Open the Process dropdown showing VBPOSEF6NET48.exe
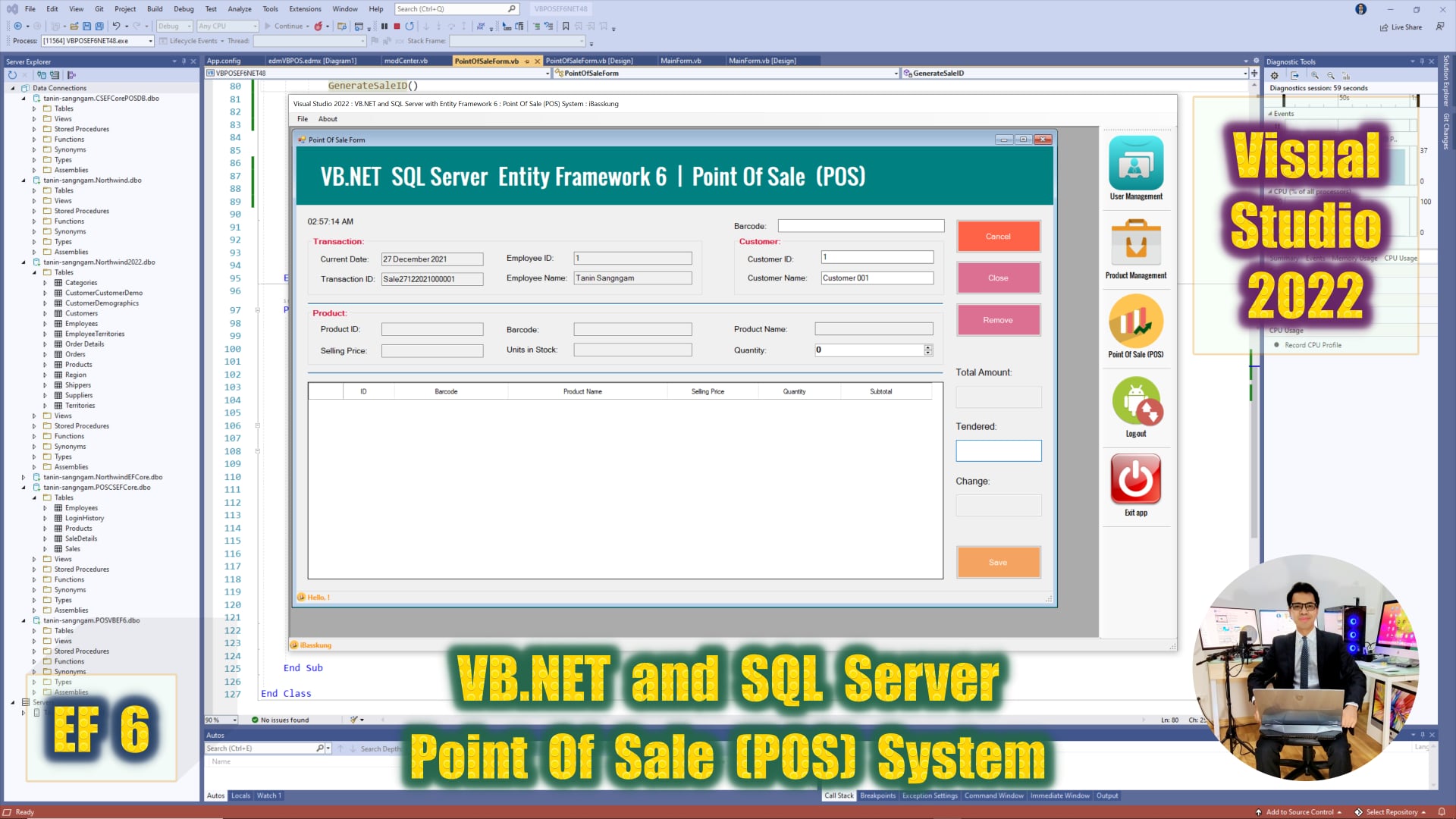Viewport: 1456px width, 819px height. [x=98, y=41]
